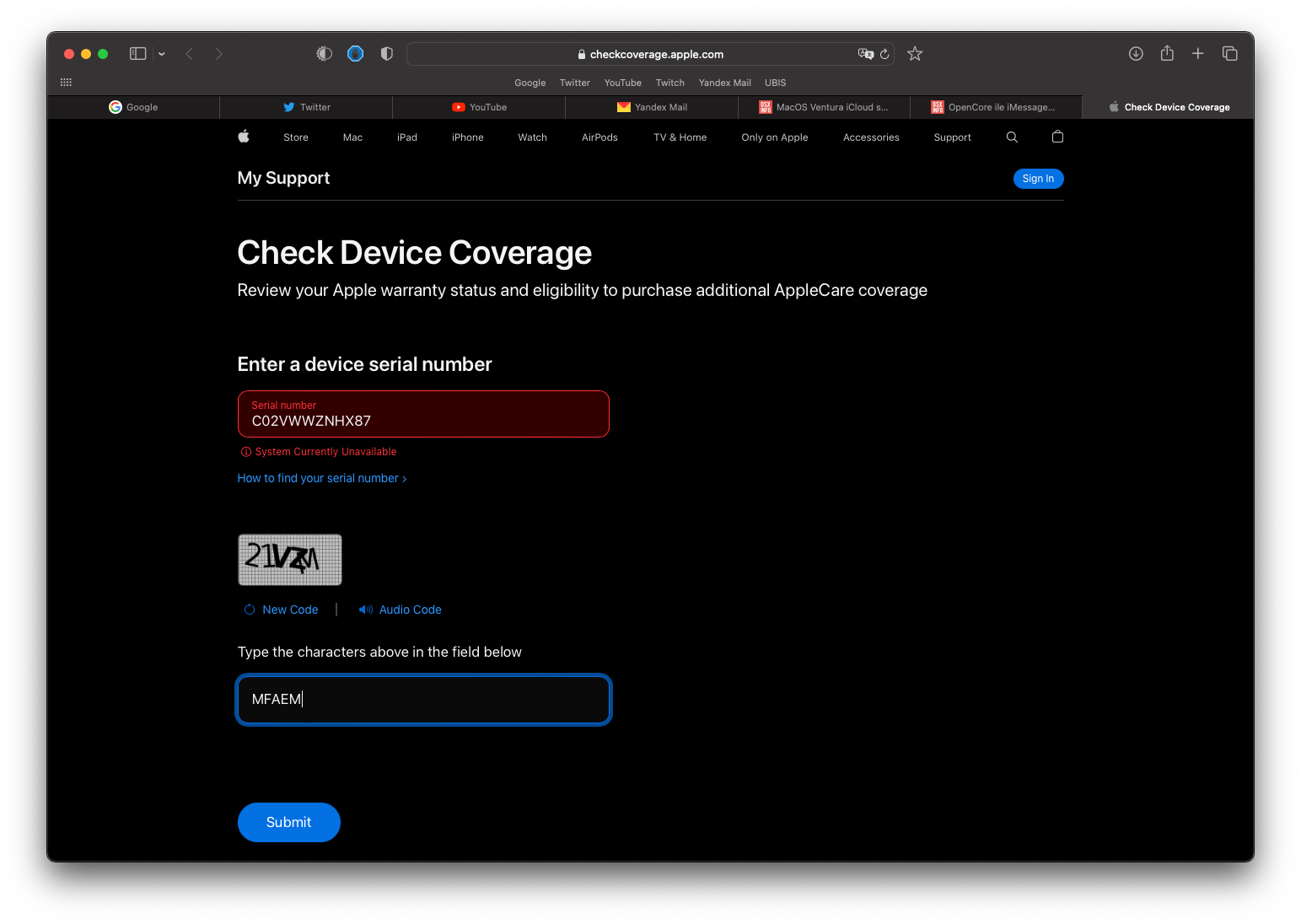Request a New Code captcha
Image resolution: width=1301 pixels, height=924 pixels.
[x=282, y=610]
